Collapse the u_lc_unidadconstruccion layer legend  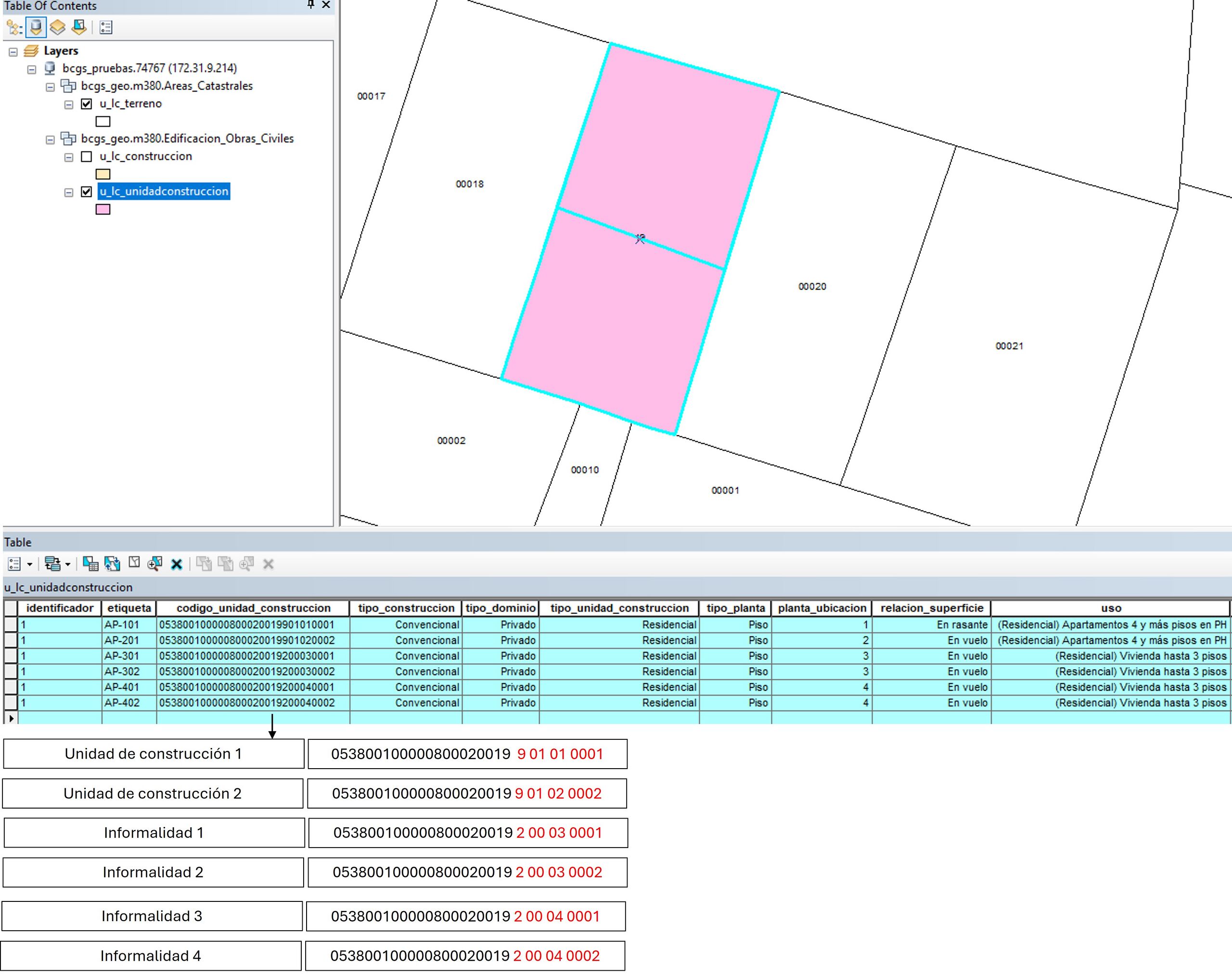(68, 193)
